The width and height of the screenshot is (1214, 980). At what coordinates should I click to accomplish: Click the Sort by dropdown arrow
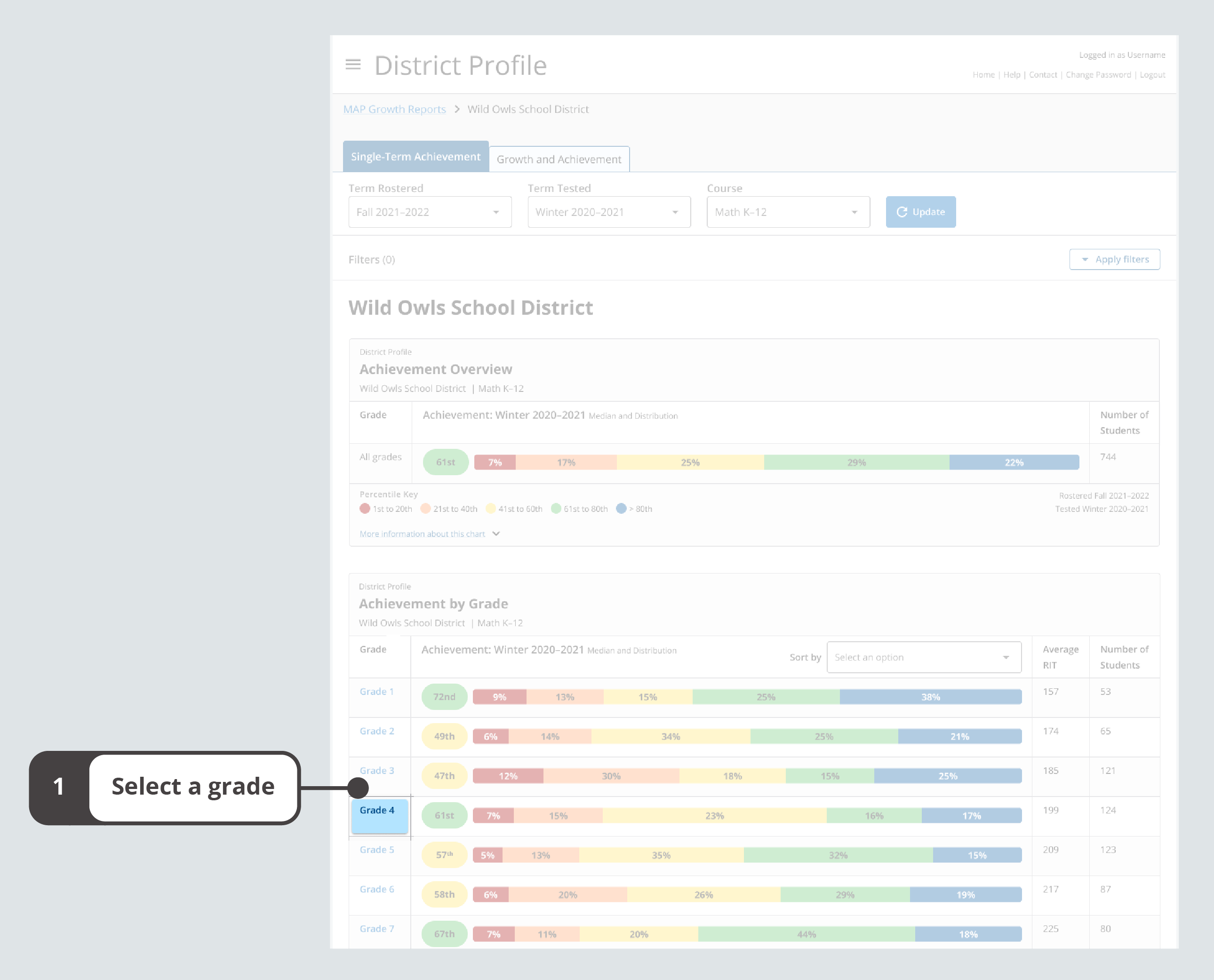(x=1008, y=657)
